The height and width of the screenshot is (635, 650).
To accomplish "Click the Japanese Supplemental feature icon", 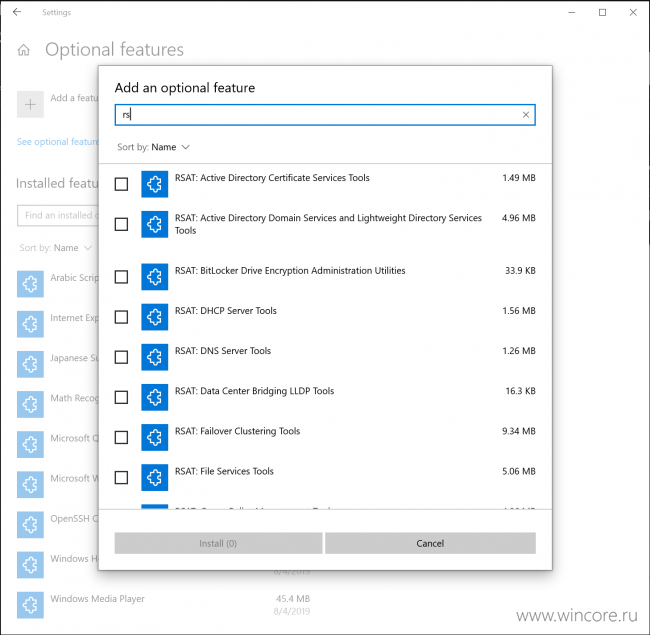I will click(30, 364).
